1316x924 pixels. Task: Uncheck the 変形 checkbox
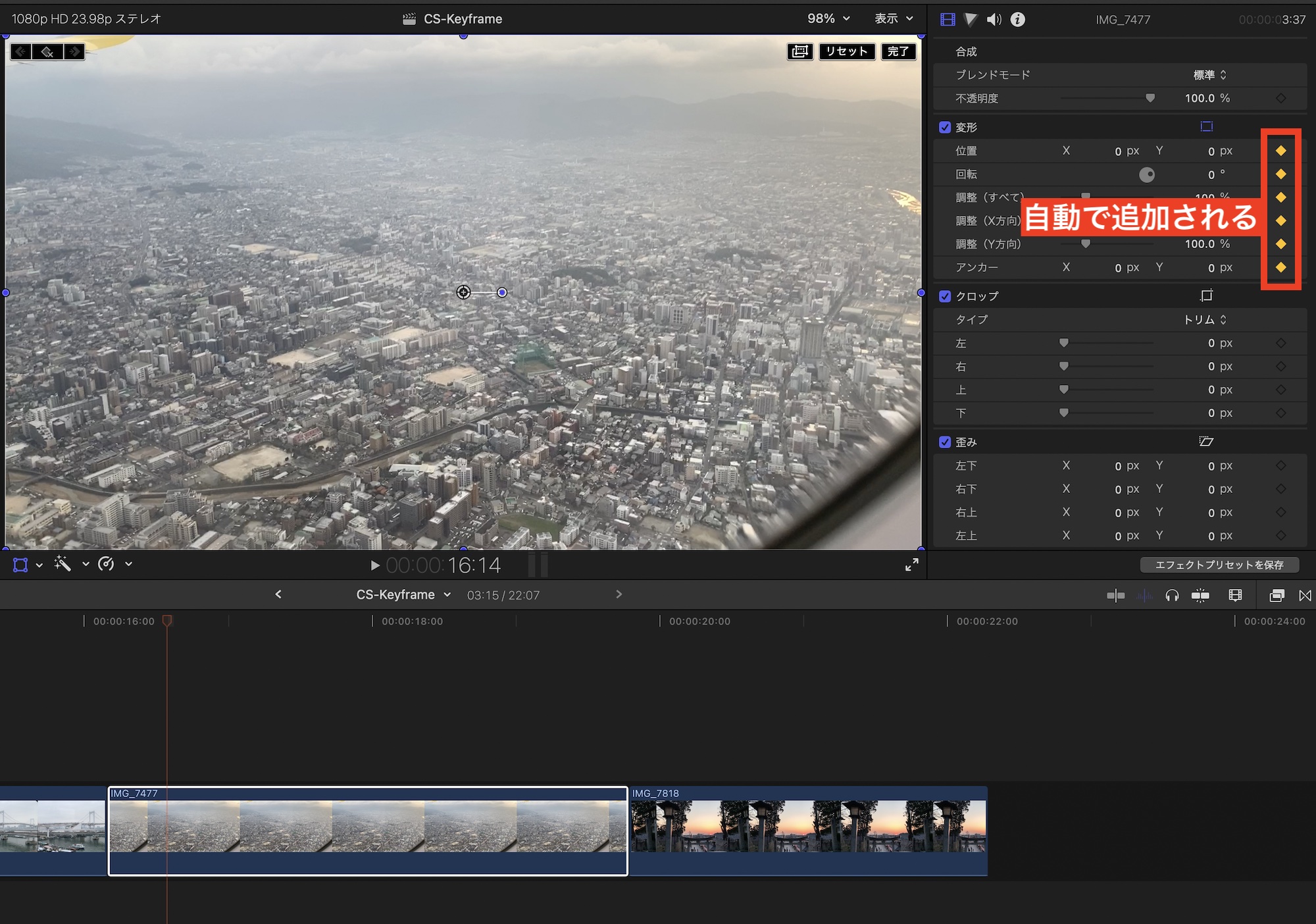tap(945, 127)
